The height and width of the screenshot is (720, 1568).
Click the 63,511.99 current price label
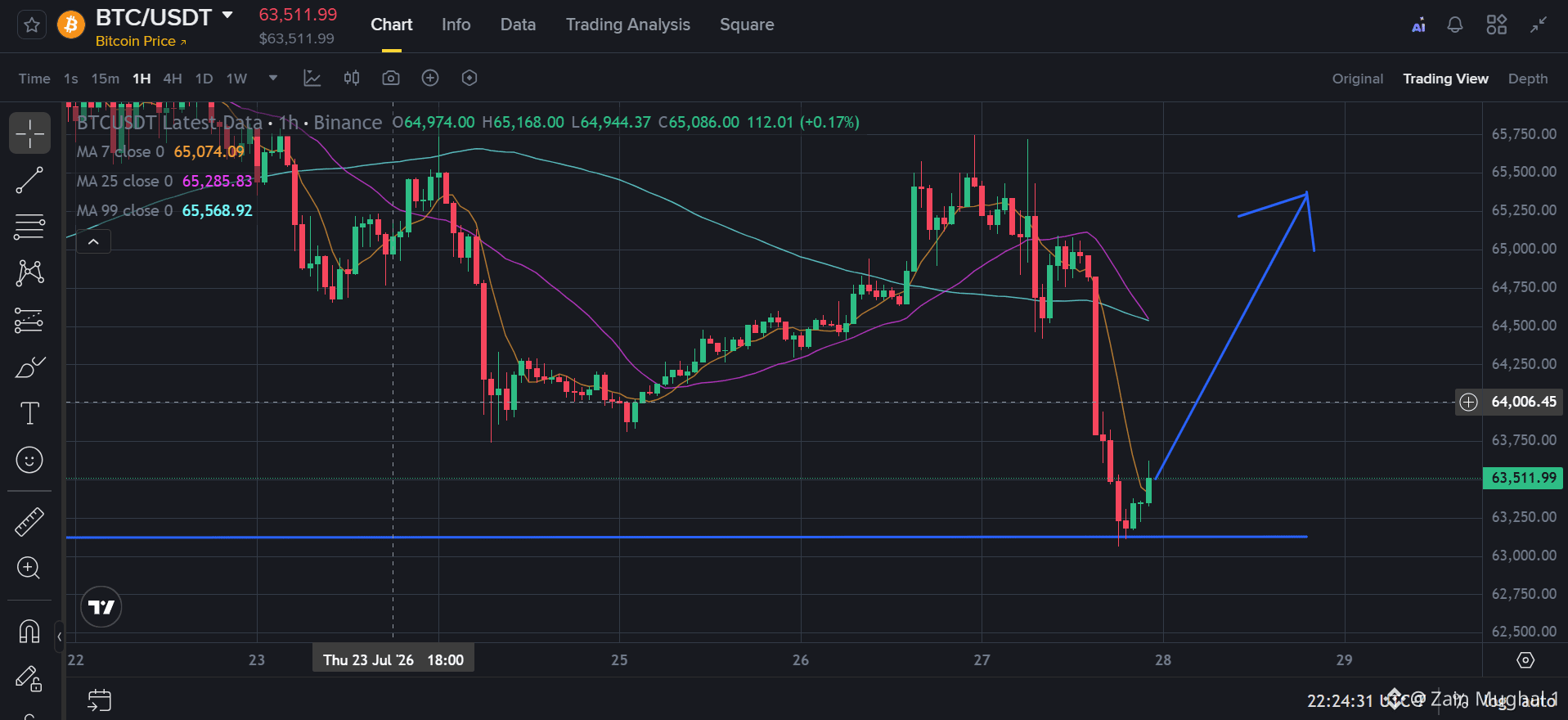pos(1523,478)
